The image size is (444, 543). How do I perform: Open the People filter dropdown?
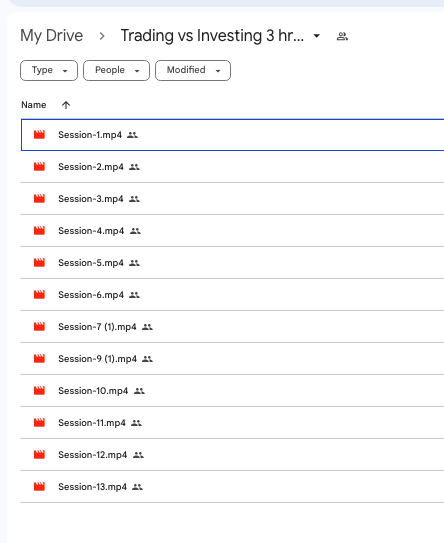click(116, 70)
